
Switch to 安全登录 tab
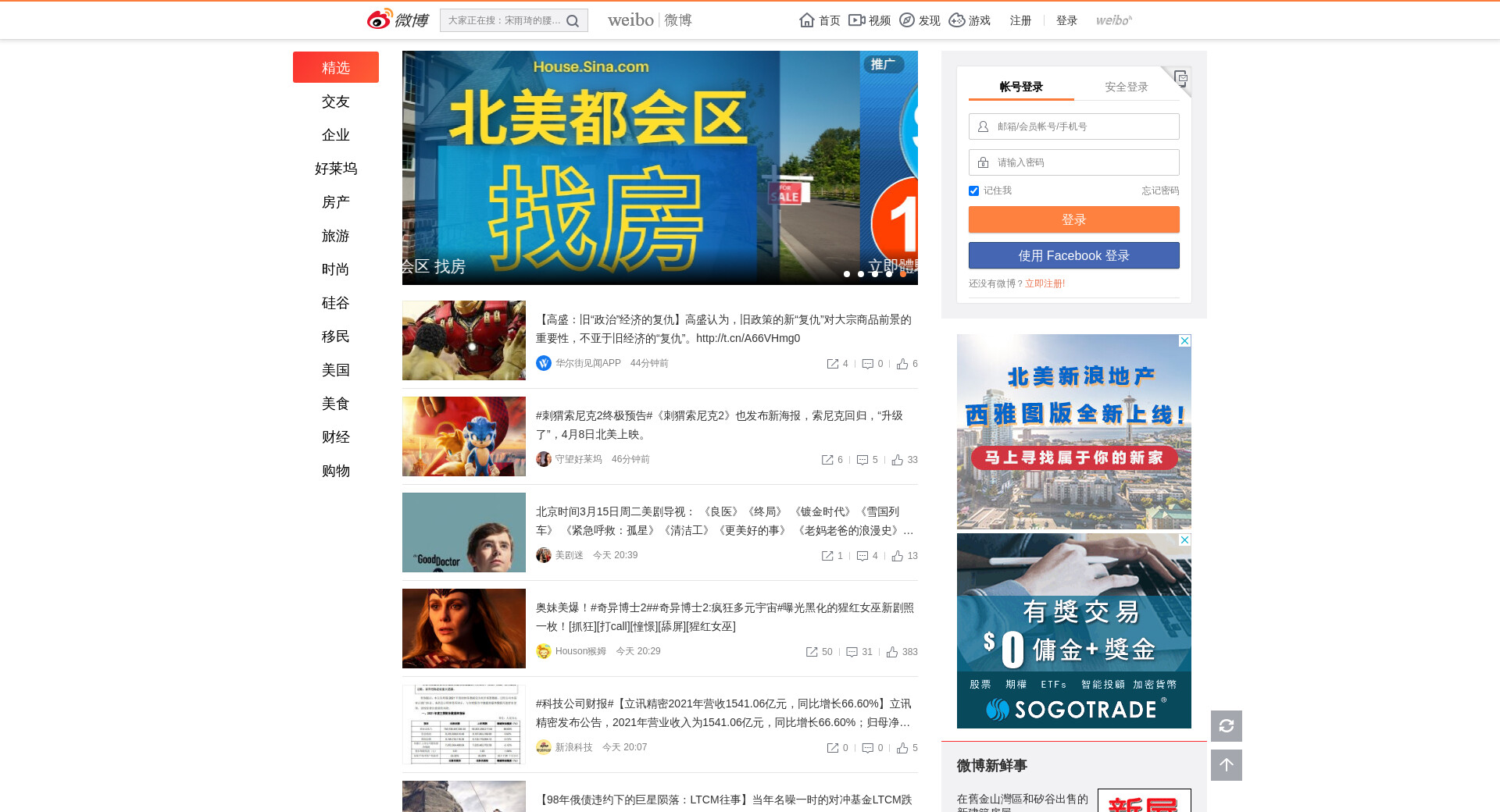(x=1126, y=87)
